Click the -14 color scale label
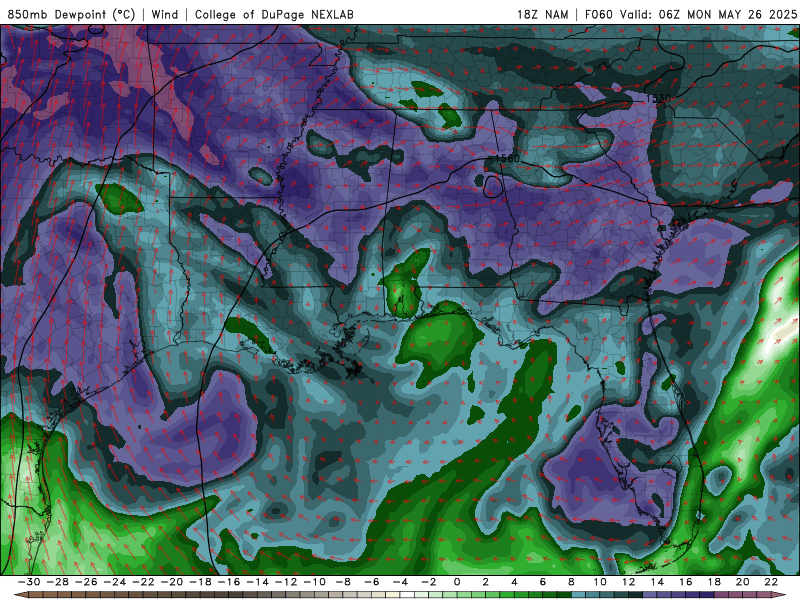 pyautogui.click(x=257, y=582)
